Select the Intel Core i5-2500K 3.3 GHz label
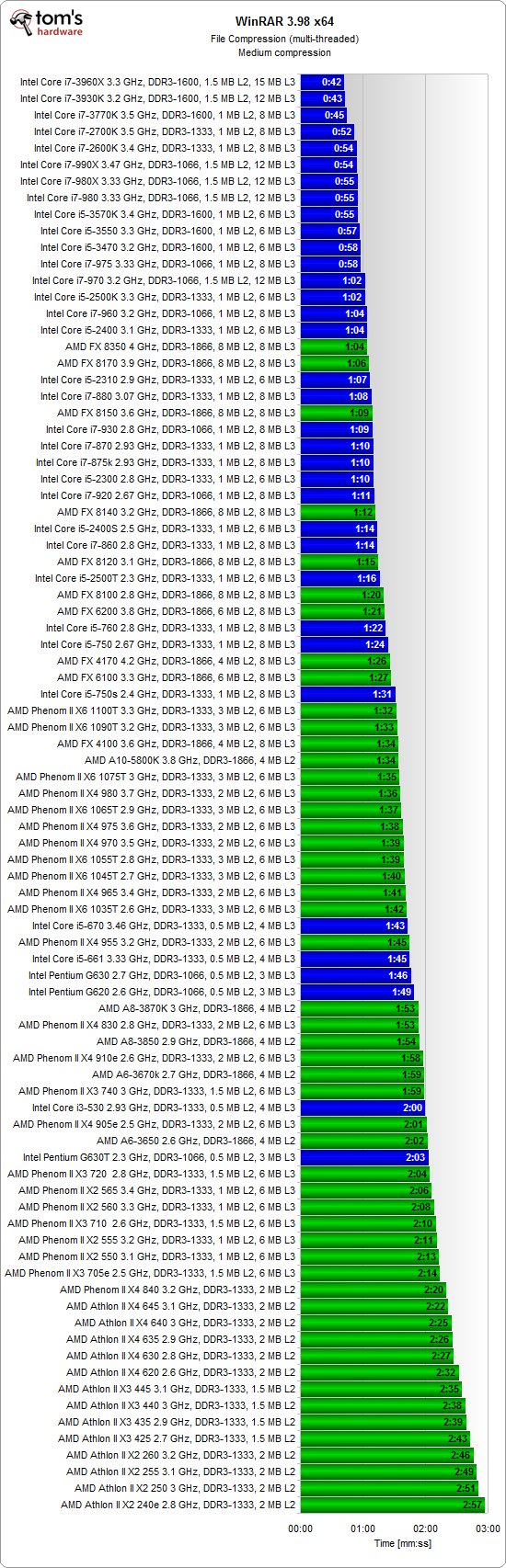This screenshot has height=1568, width=506. (165, 297)
